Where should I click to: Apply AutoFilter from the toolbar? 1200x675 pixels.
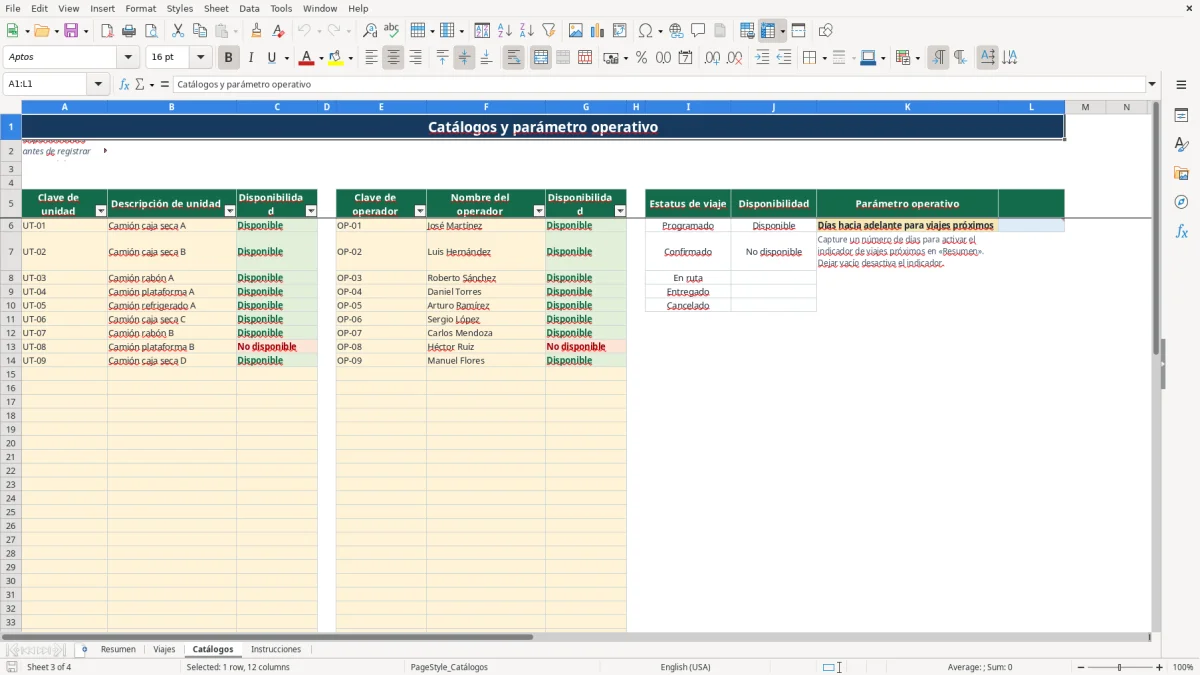point(549,31)
